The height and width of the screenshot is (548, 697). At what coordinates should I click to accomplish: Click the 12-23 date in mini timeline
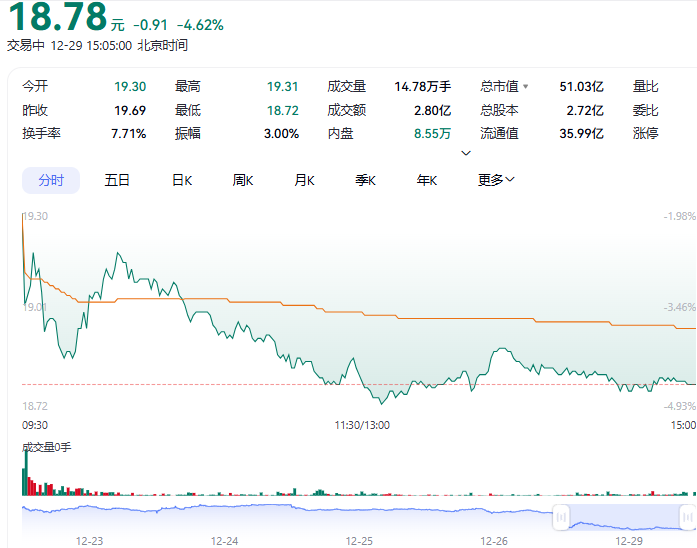90,540
